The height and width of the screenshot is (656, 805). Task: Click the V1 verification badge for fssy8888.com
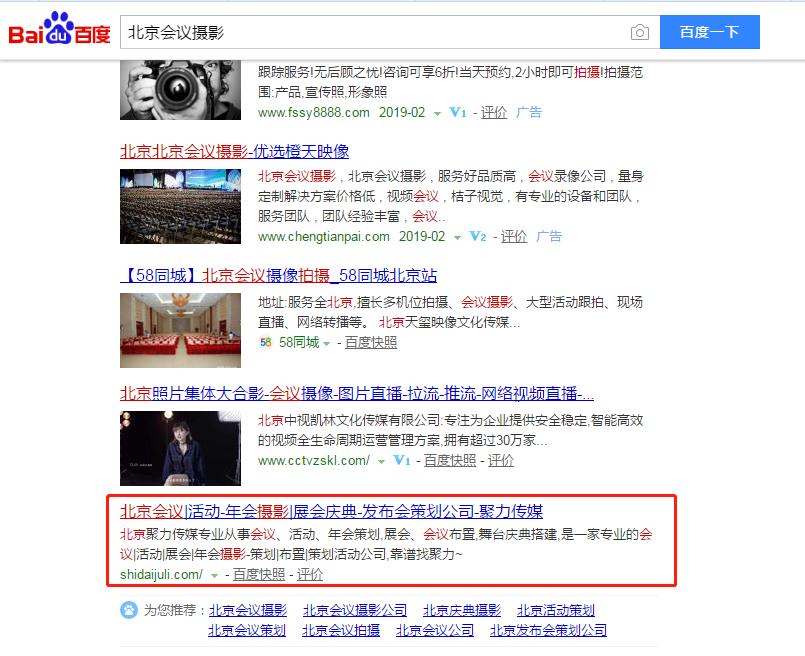pyautogui.click(x=457, y=112)
